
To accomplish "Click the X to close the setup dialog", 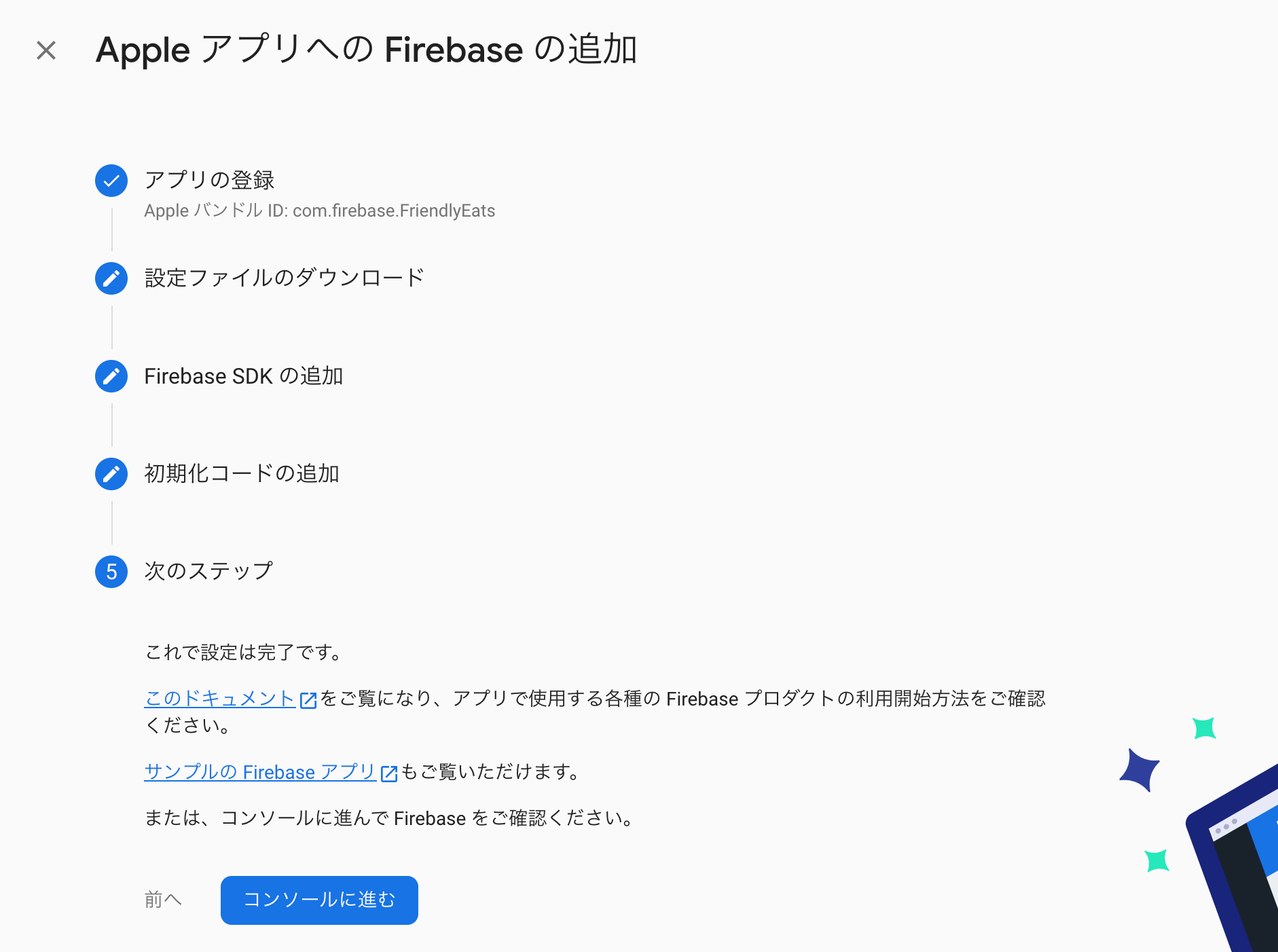I will pos(45,49).
